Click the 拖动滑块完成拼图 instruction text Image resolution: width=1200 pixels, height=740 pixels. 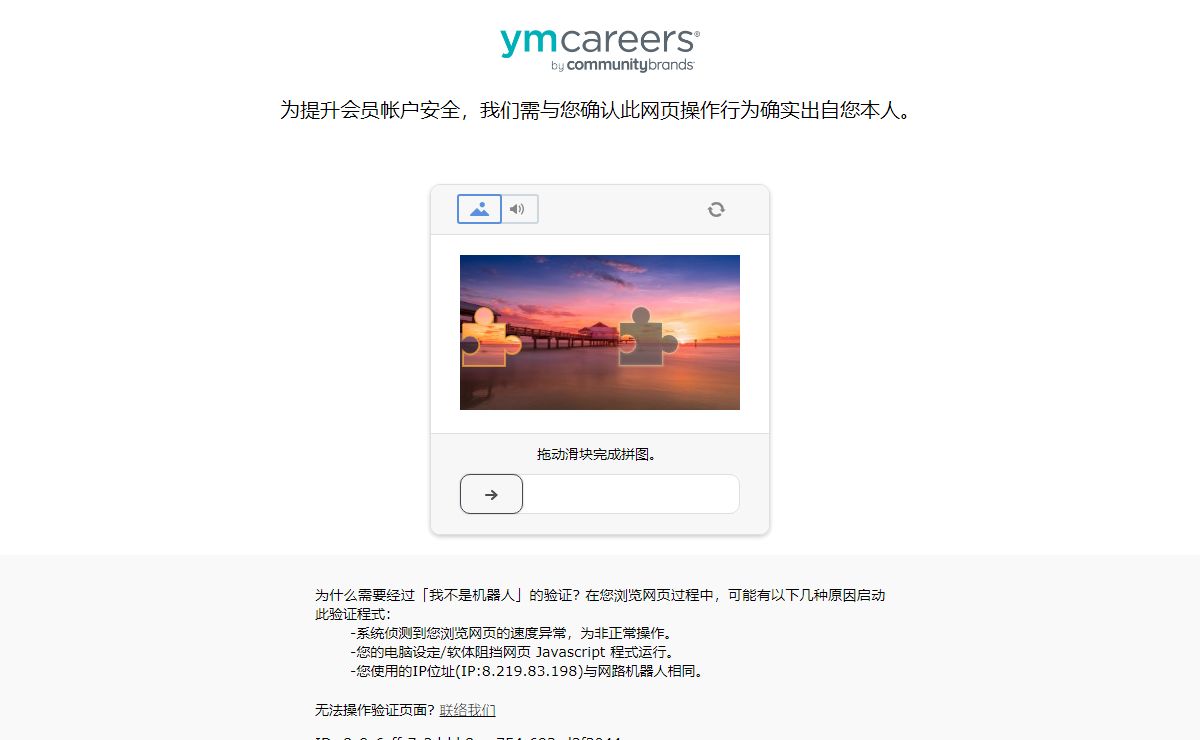point(596,454)
